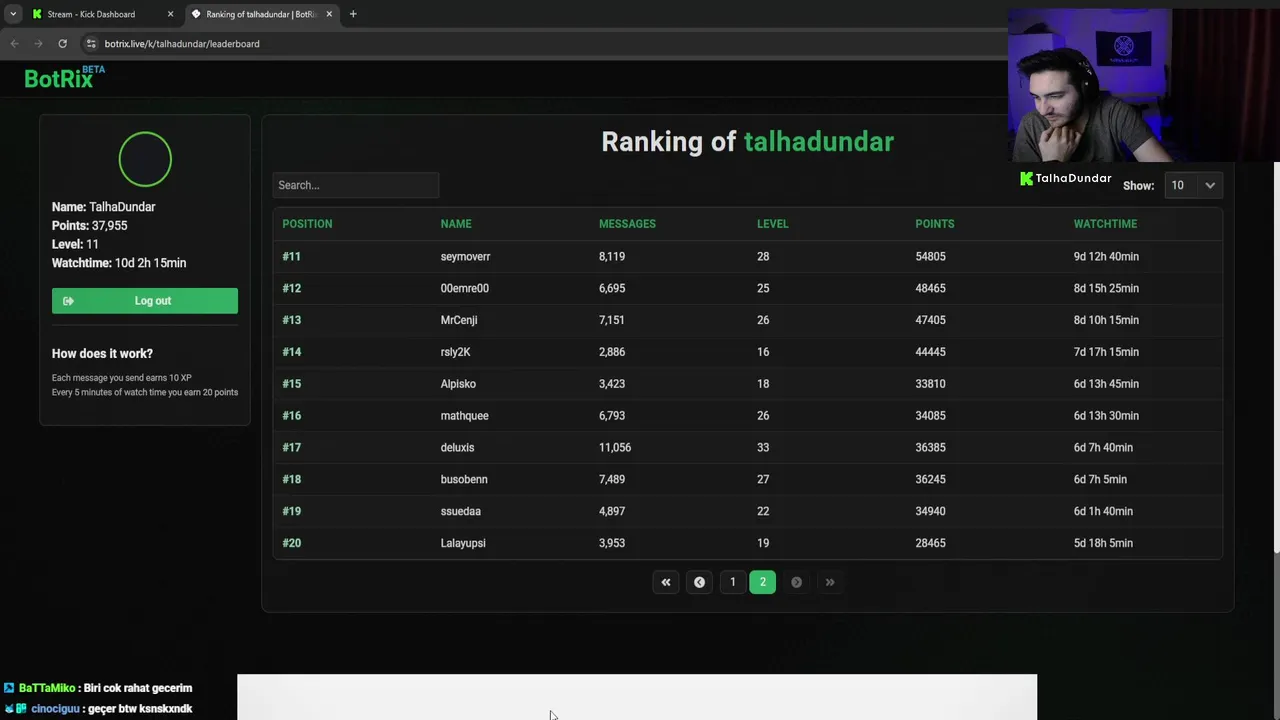Click NAME column header
The image size is (1280, 720).
456,224
